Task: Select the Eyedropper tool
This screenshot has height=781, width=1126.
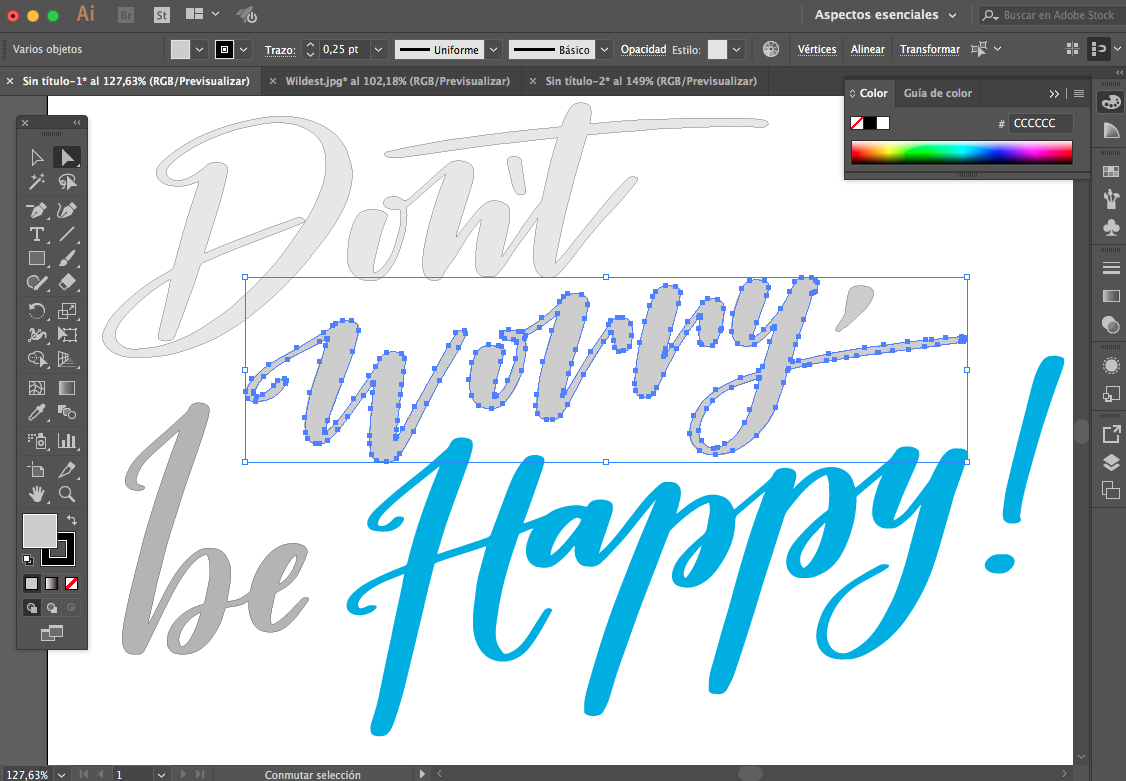Action: click(37, 412)
